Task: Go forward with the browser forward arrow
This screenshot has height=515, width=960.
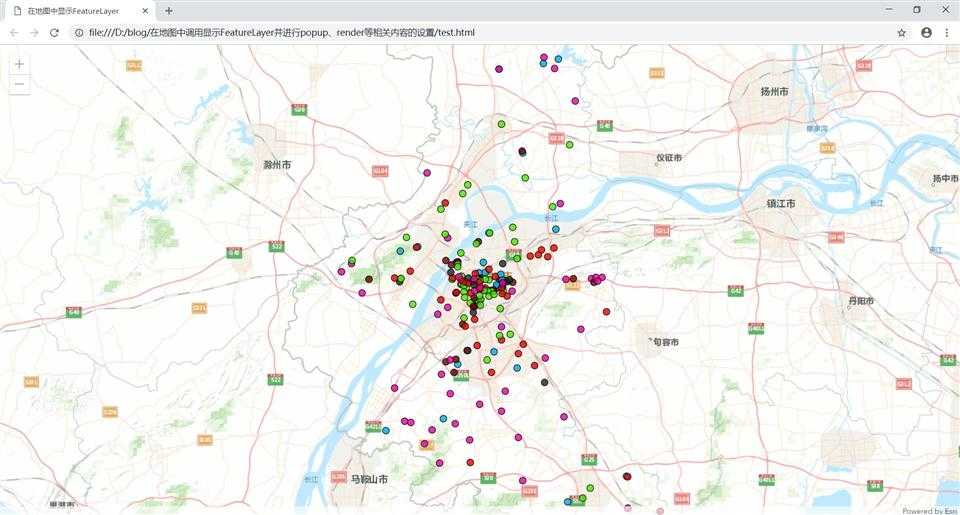Action: (x=34, y=32)
